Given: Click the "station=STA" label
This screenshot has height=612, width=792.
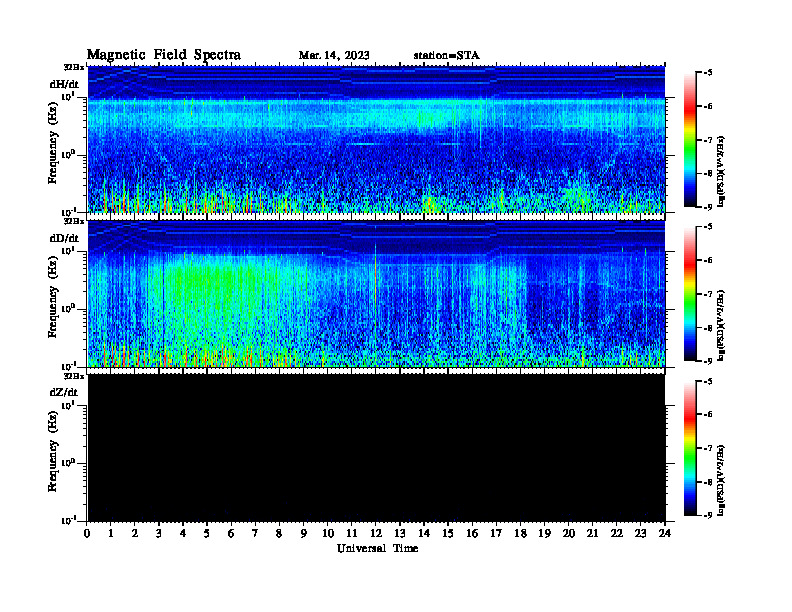Looking at the screenshot, I should [447, 56].
